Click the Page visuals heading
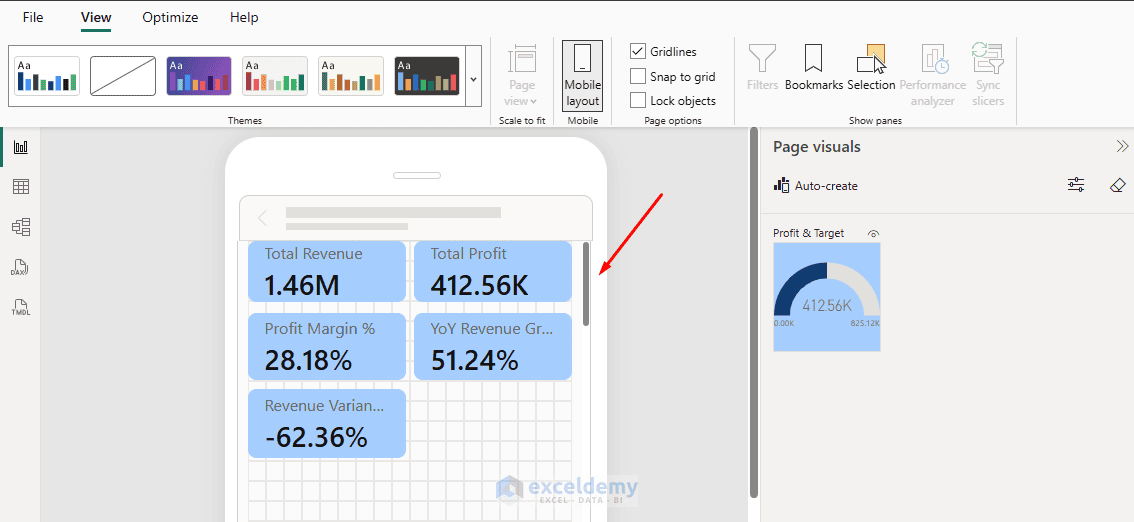 (817, 147)
